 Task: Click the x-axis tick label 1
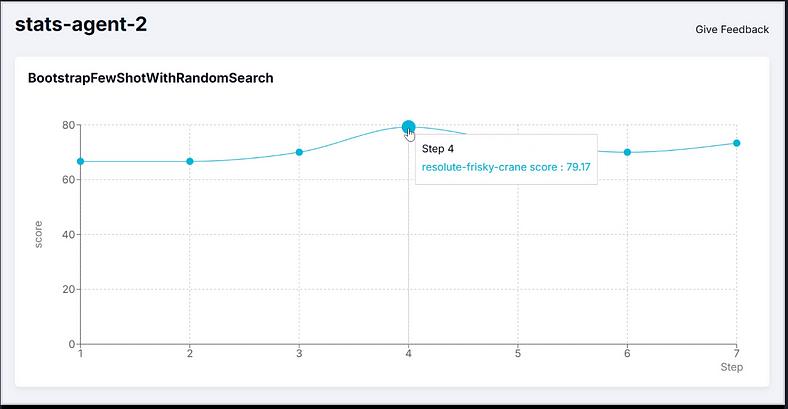[x=80, y=354]
